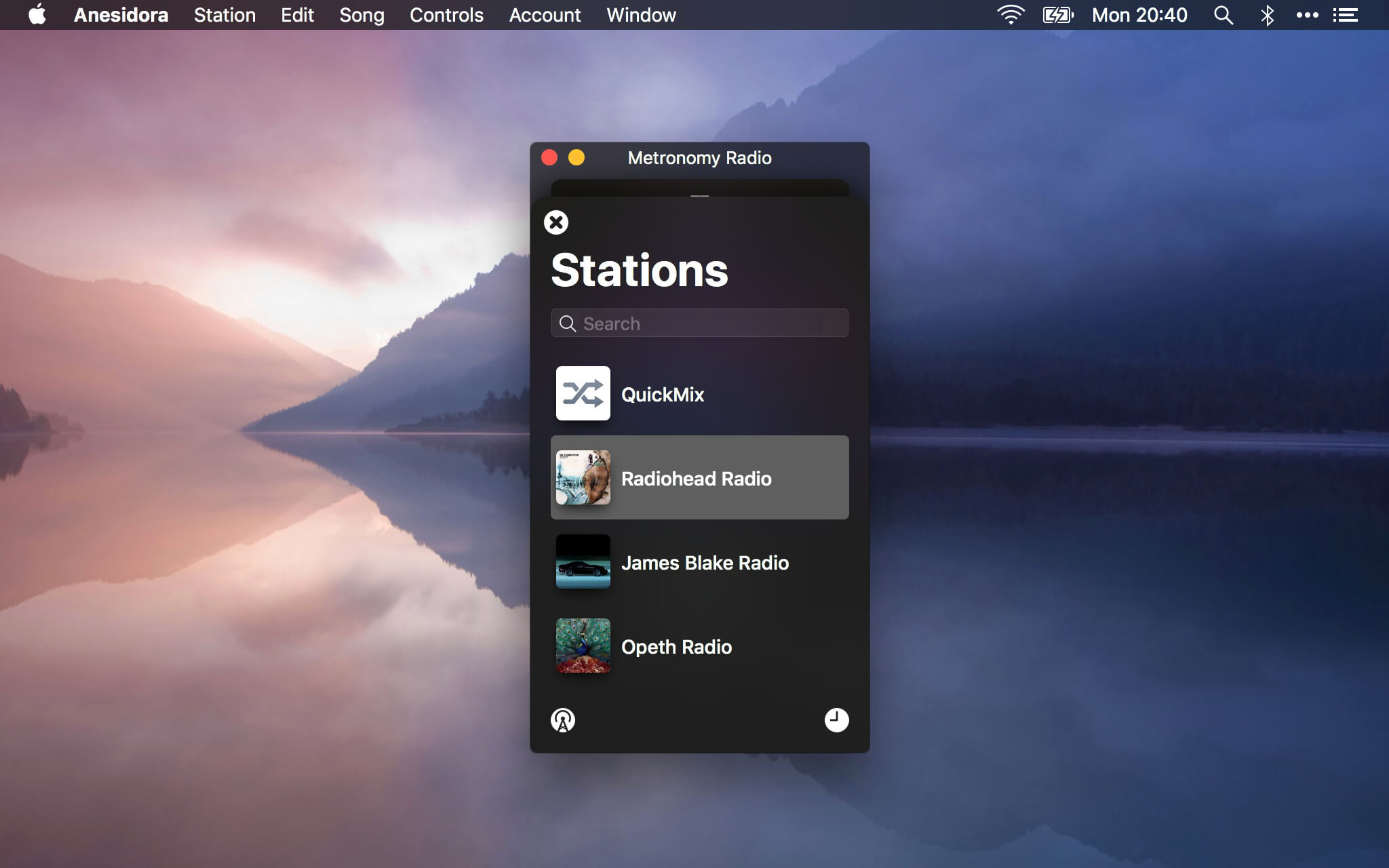
Task: Click the Opeth Radio peacock artwork
Action: tap(583, 646)
